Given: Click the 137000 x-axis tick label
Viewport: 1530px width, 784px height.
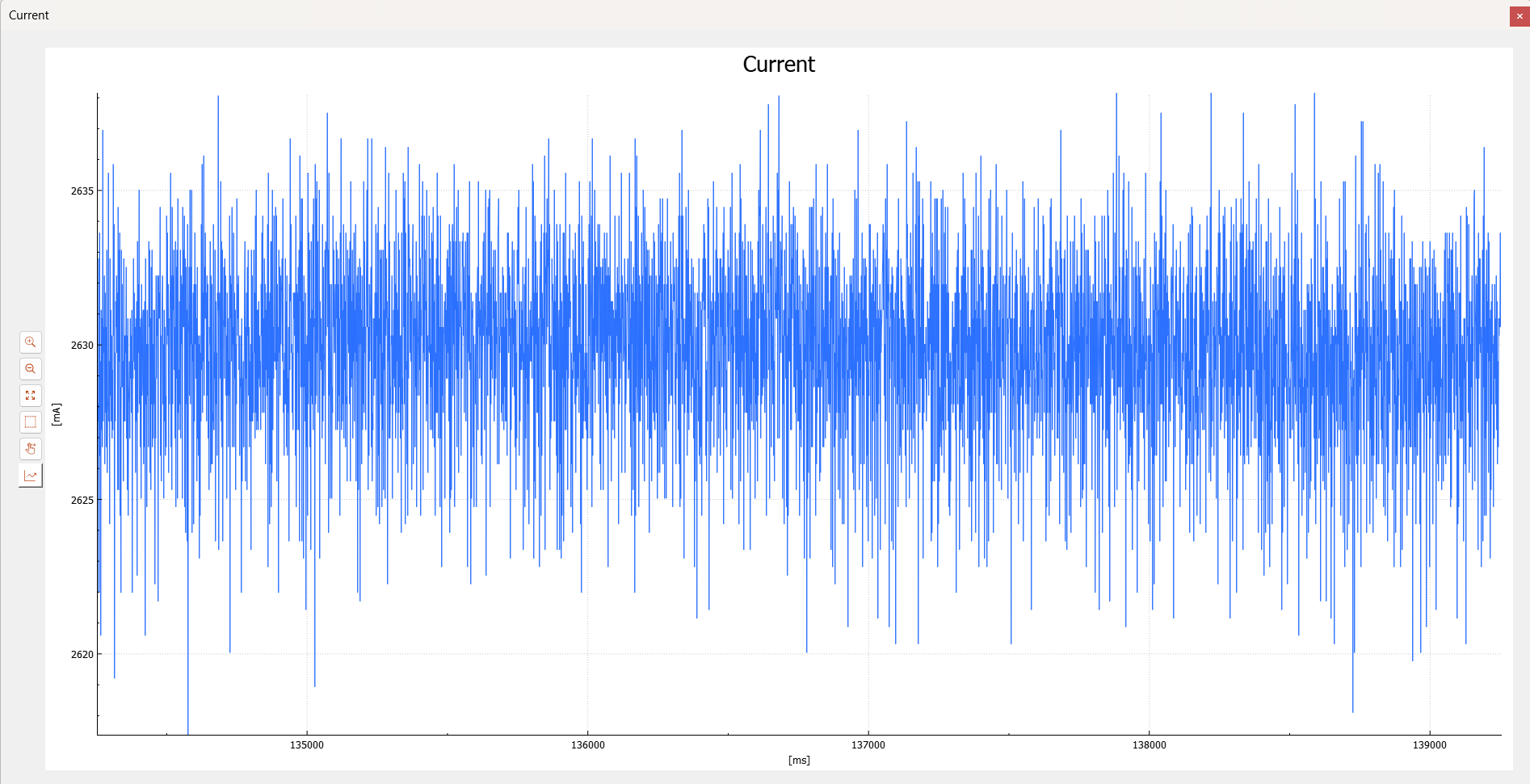Looking at the screenshot, I should pos(868,744).
